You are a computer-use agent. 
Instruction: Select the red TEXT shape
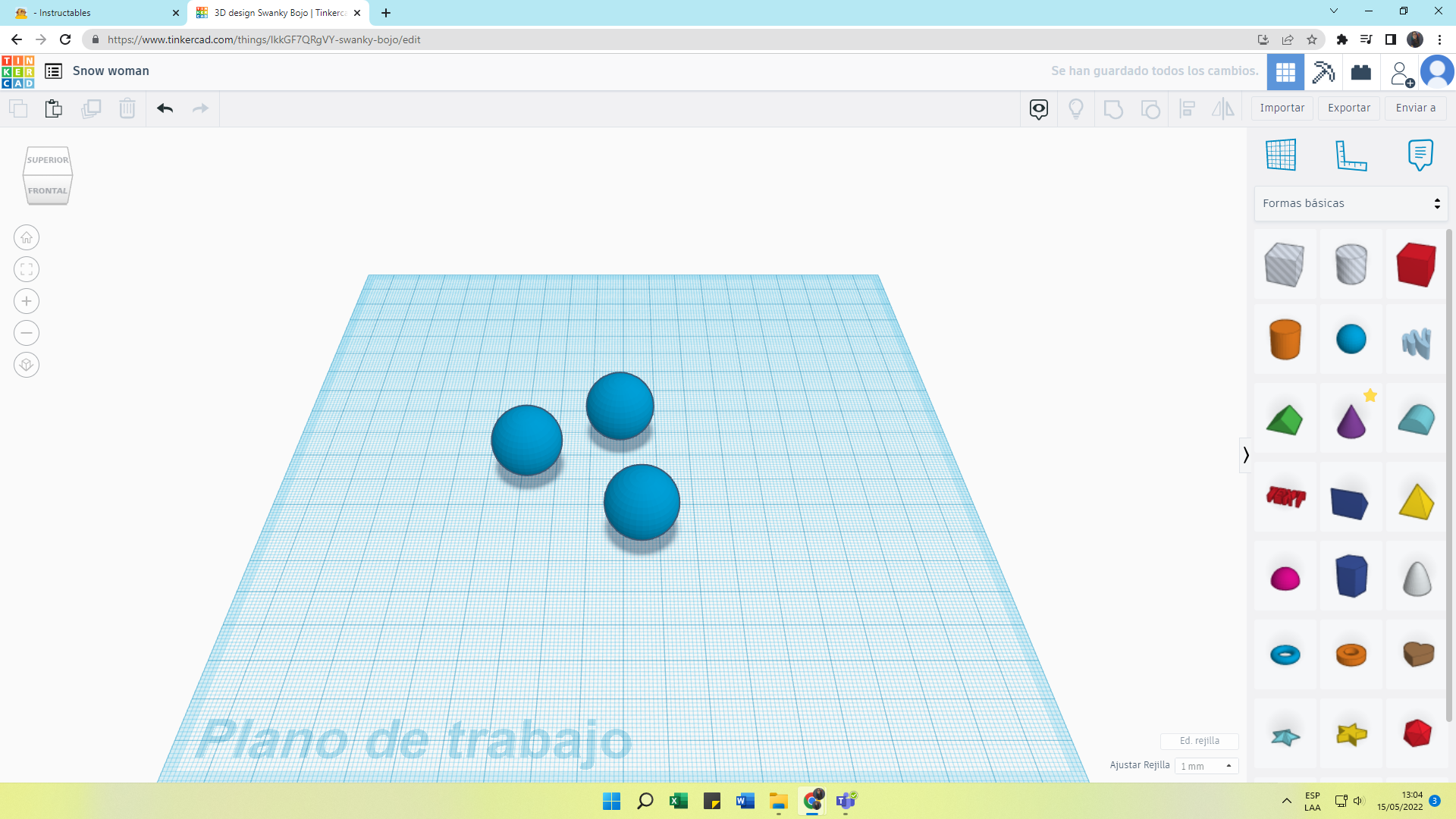click(1285, 497)
